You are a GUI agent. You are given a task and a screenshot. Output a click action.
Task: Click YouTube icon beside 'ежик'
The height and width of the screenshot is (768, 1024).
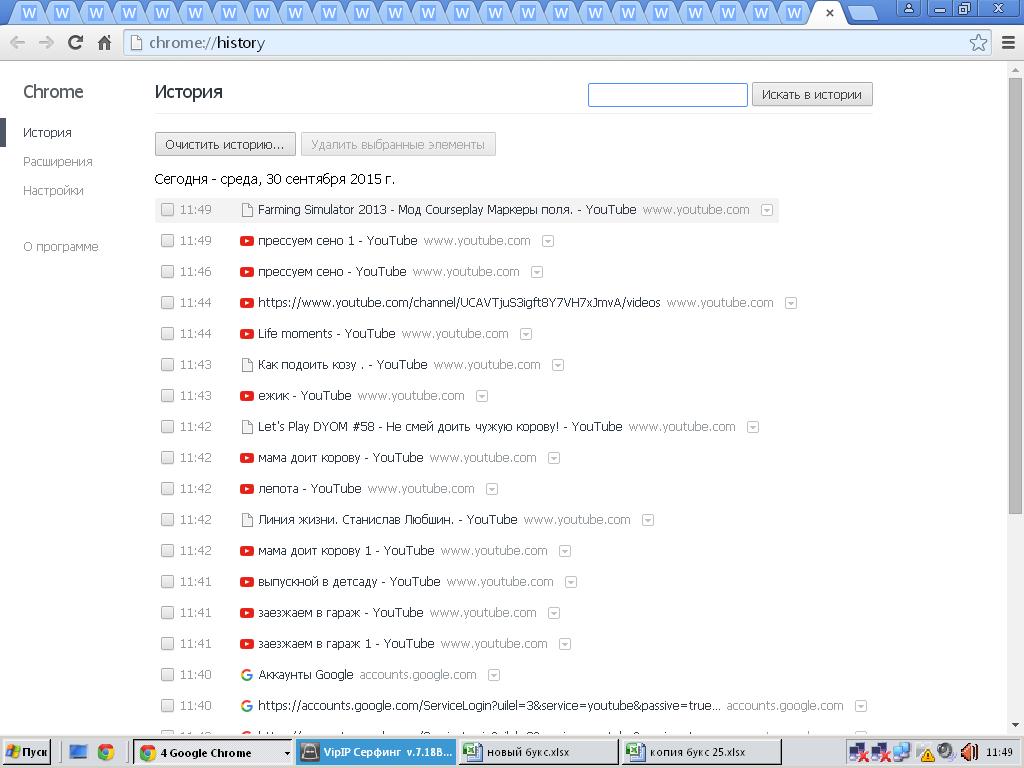[x=246, y=396]
